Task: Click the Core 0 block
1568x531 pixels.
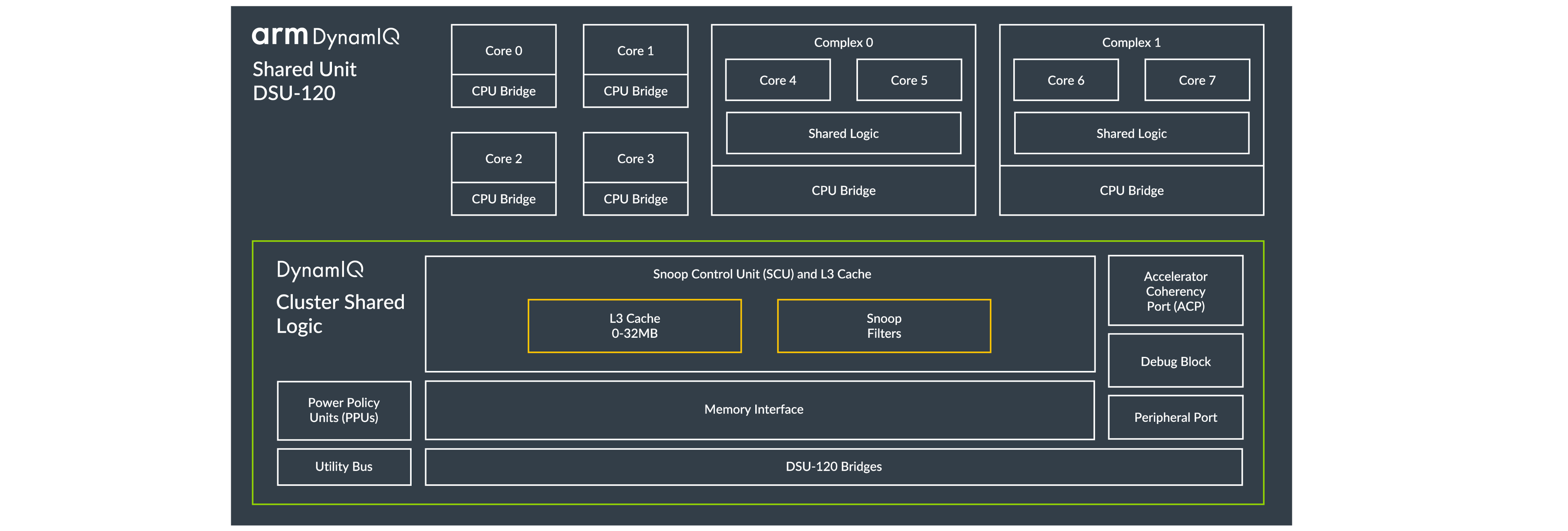Action: pyautogui.click(x=503, y=50)
